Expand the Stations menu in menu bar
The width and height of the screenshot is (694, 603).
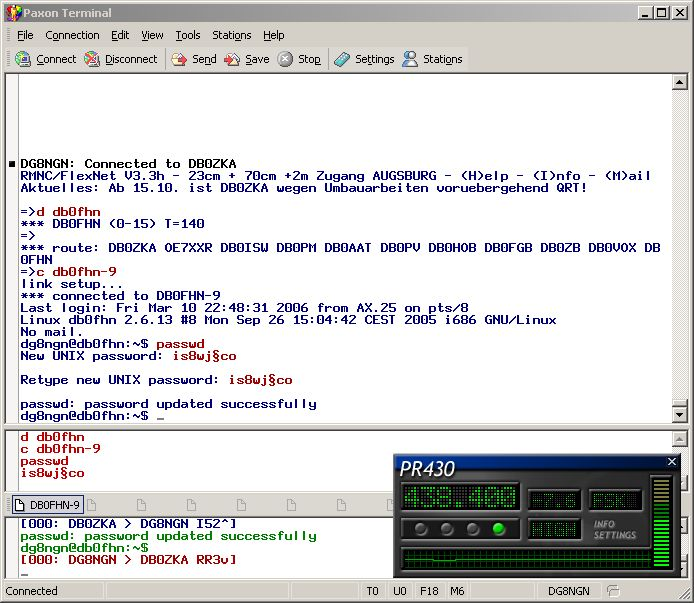click(232, 35)
